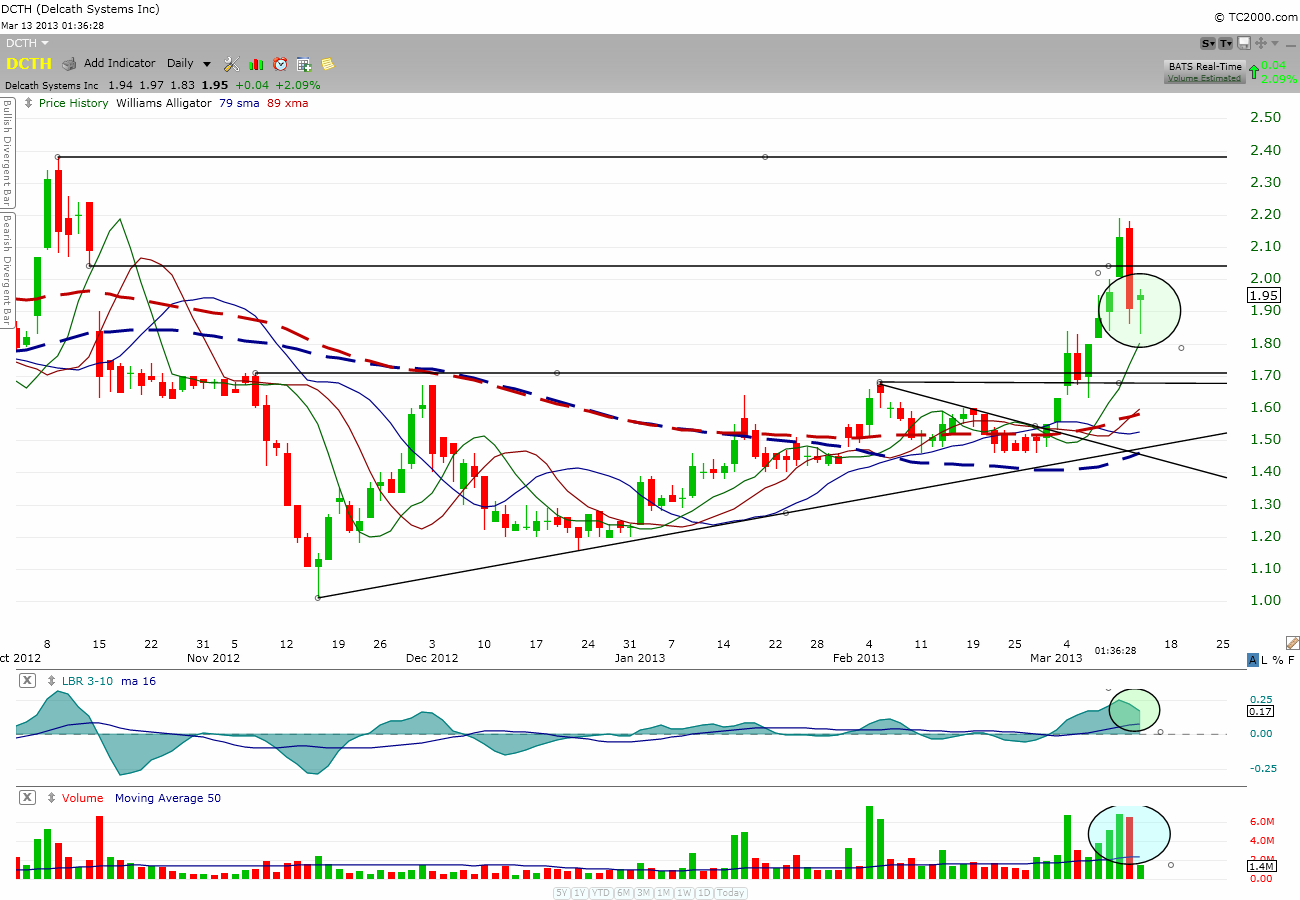1300x900 pixels.
Task: Click the Dec 2012 date axis label
Action: pyautogui.click(x=432, y=658)
